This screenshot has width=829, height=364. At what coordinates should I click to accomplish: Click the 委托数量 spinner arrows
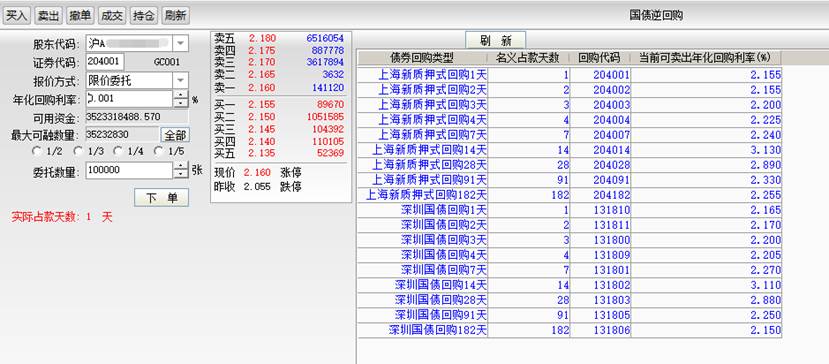(x=181, y=170)
